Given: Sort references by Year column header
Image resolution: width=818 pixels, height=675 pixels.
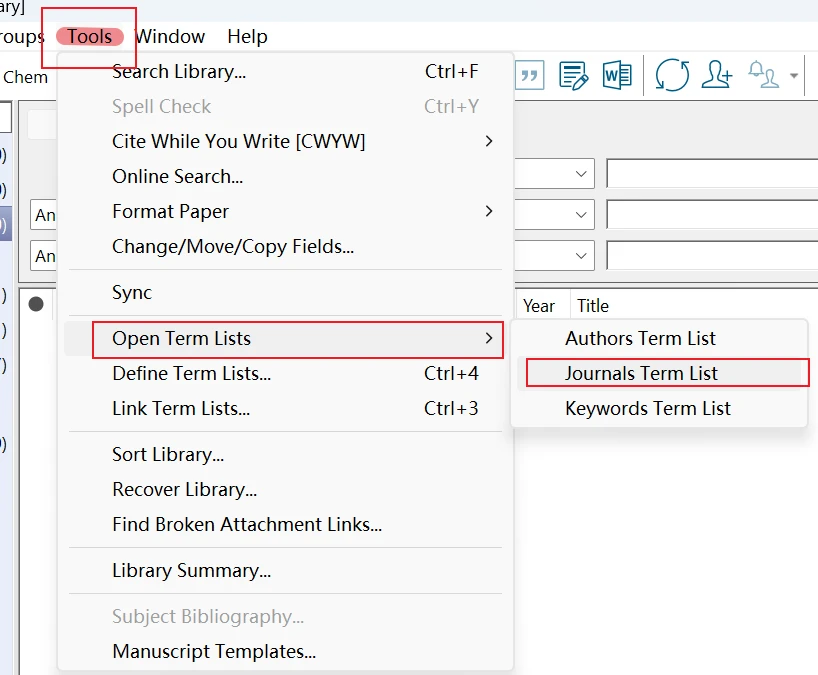Looking at the screenshot, I should pyautogui.click(x=539, y=306).
